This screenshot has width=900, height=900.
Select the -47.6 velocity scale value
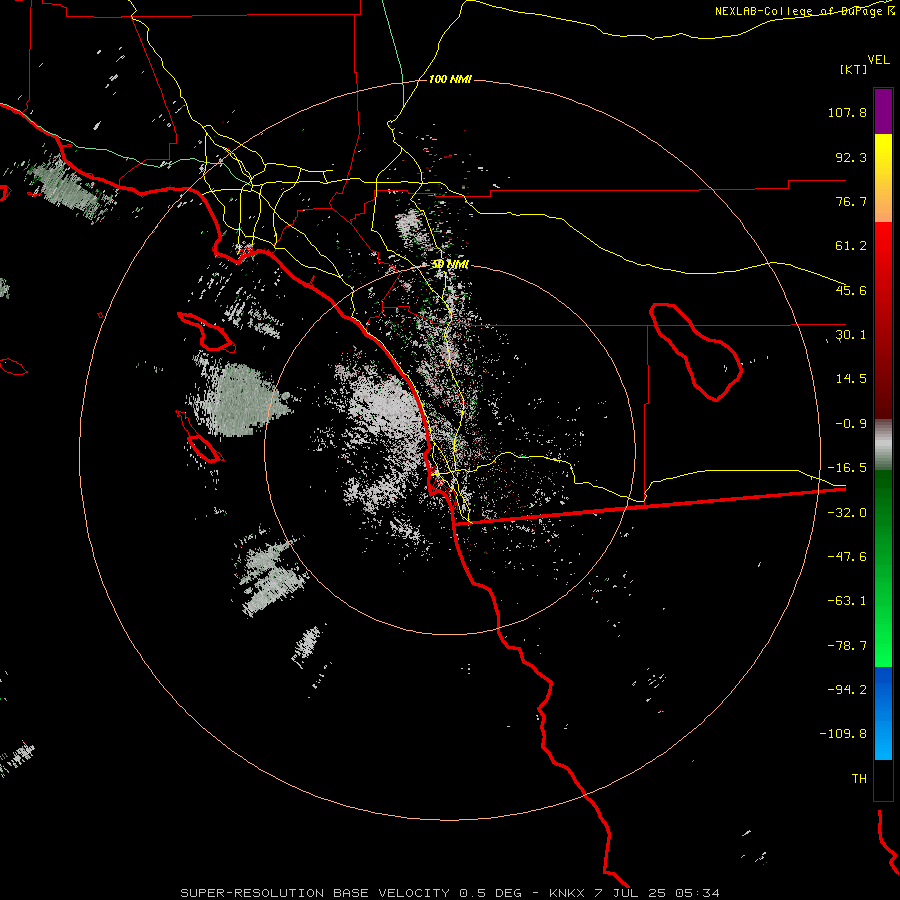[847, 557]
